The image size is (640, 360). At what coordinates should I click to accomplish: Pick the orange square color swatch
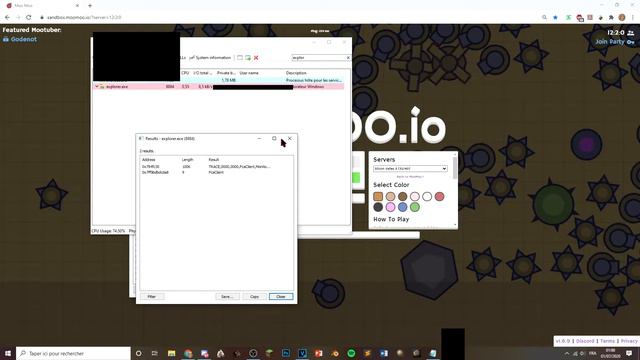click(x=378, y=196)
